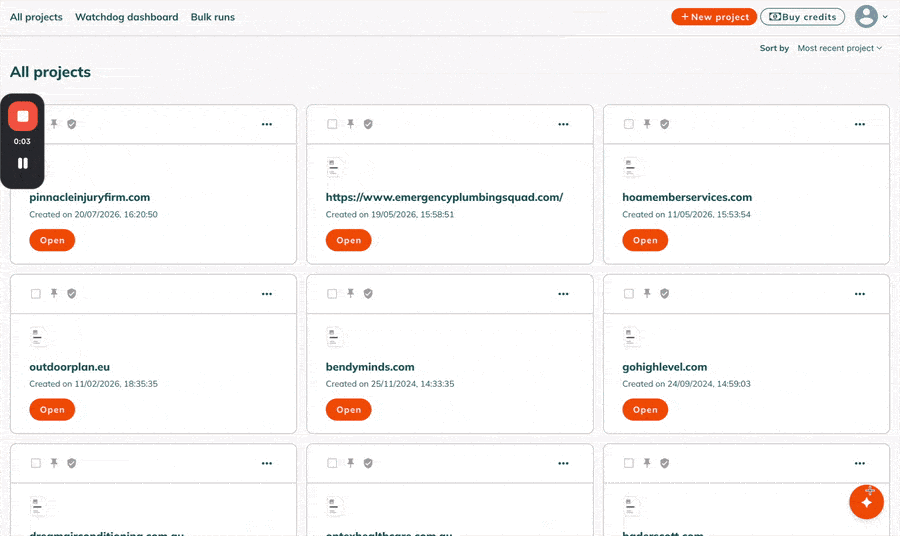This screenshot has height=536, width=900.
Task: Stop the screen recording
Action: pos(22,116)
